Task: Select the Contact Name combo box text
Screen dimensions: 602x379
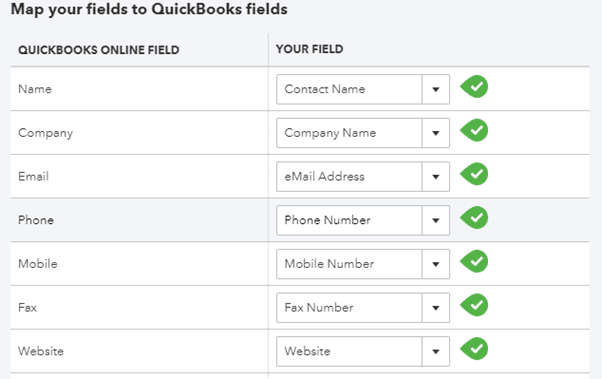Action: 325,89
